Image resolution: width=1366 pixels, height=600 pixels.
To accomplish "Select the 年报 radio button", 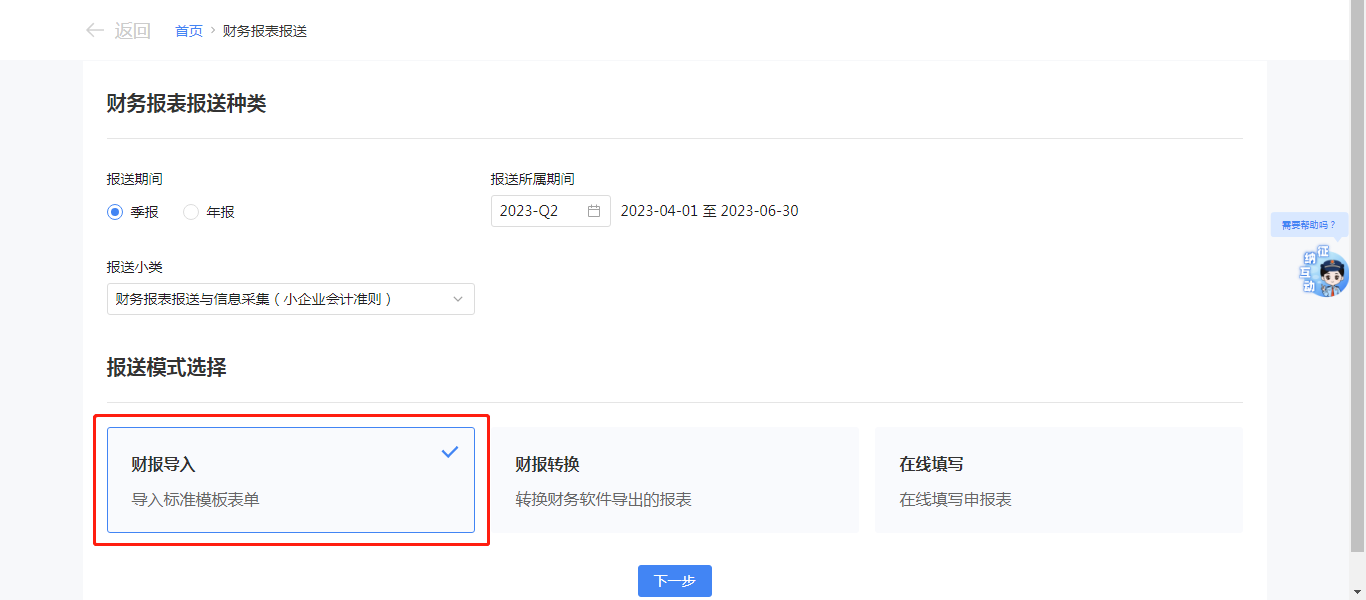I will click(x=191, y=212).
